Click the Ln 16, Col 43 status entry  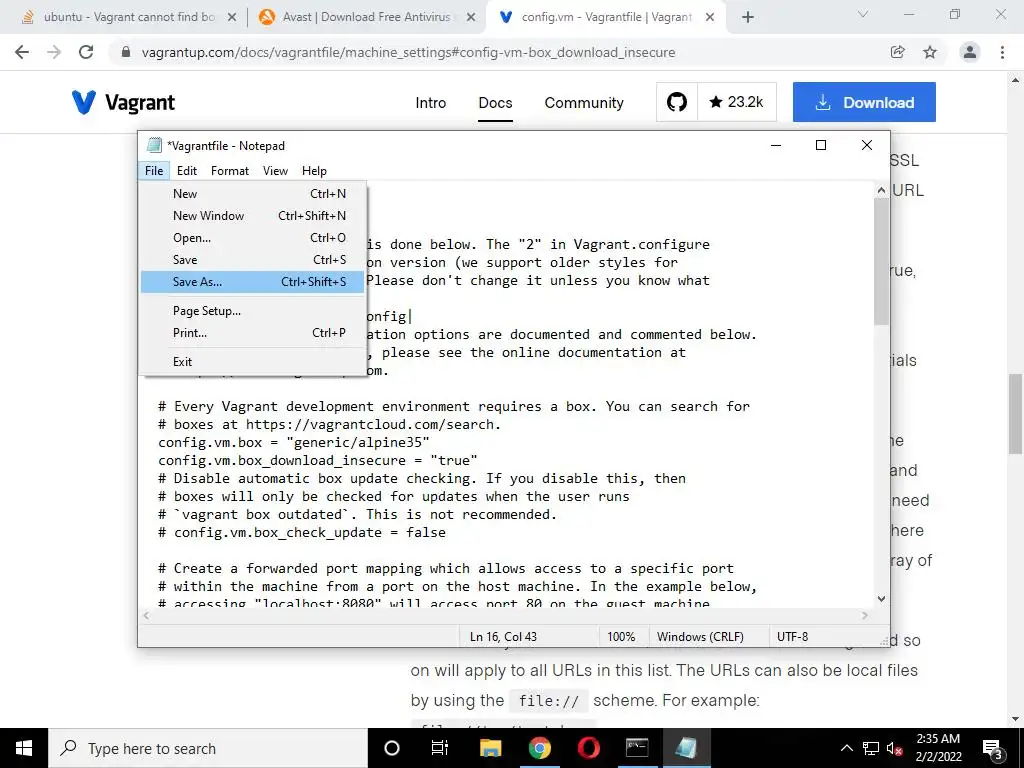coord(504,636)
